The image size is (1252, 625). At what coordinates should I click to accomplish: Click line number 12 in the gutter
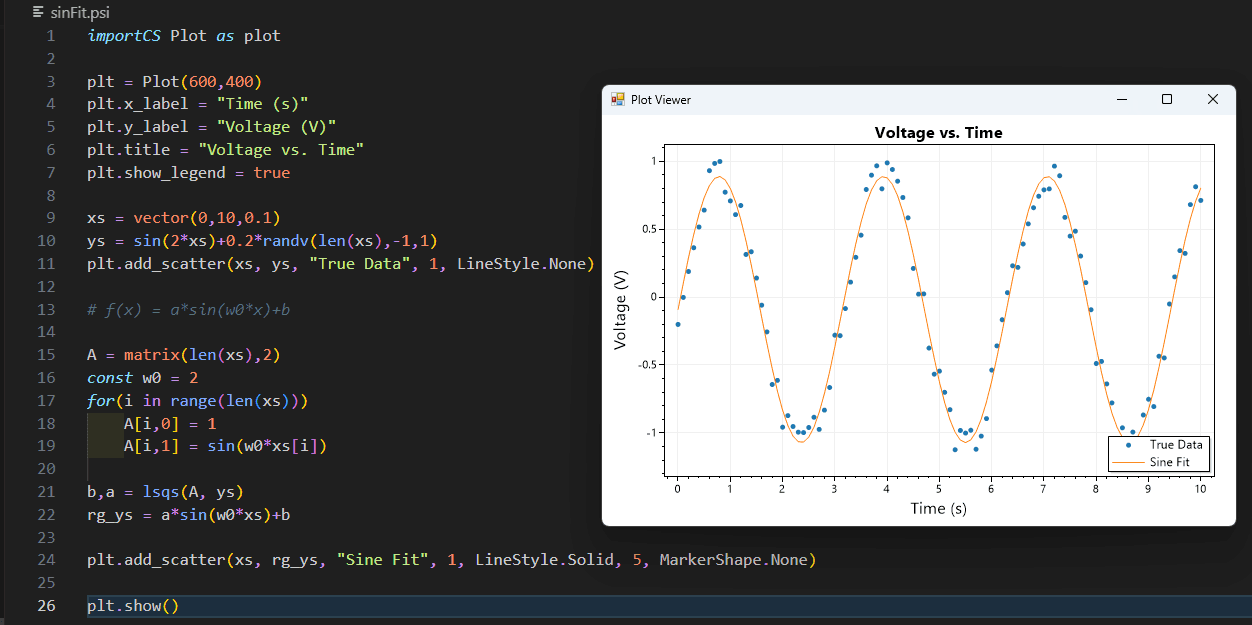coord(46,287)
